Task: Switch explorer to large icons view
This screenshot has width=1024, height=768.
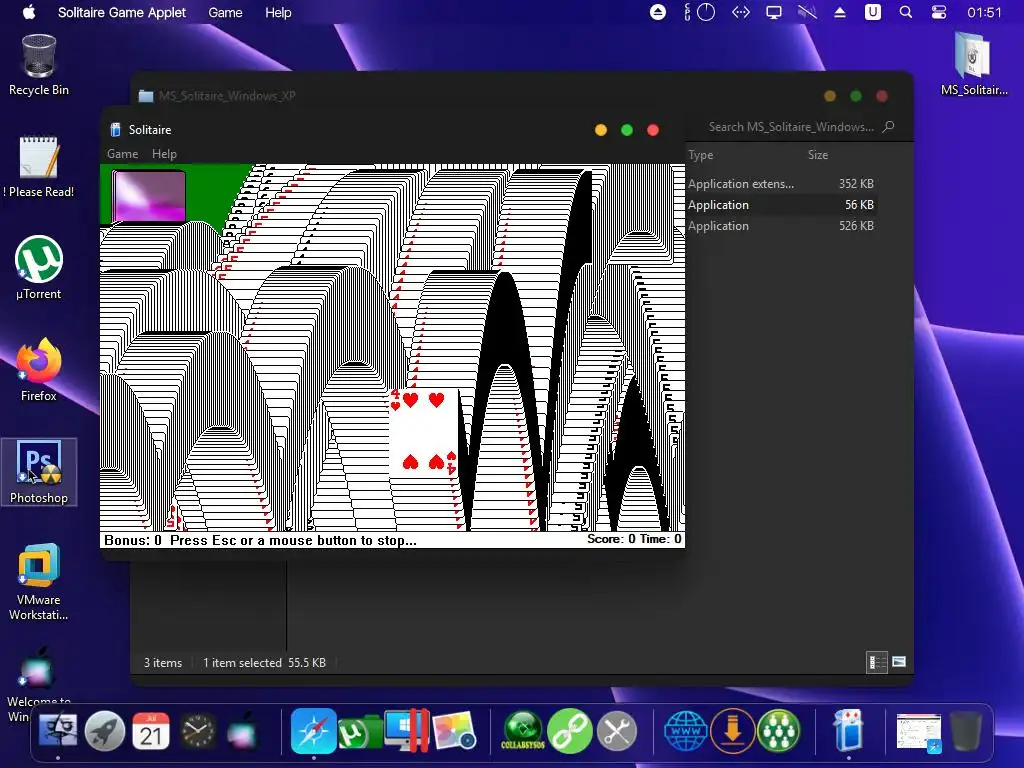Action: tap(899, 662)
